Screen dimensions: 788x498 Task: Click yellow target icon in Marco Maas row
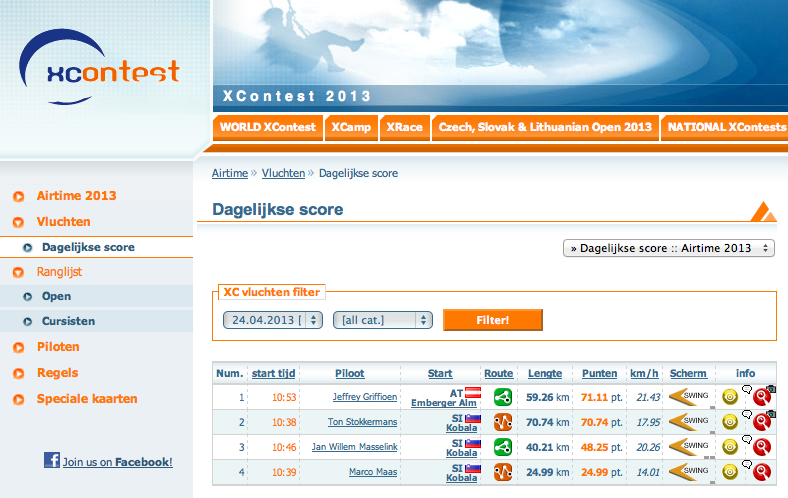[730, 472]
